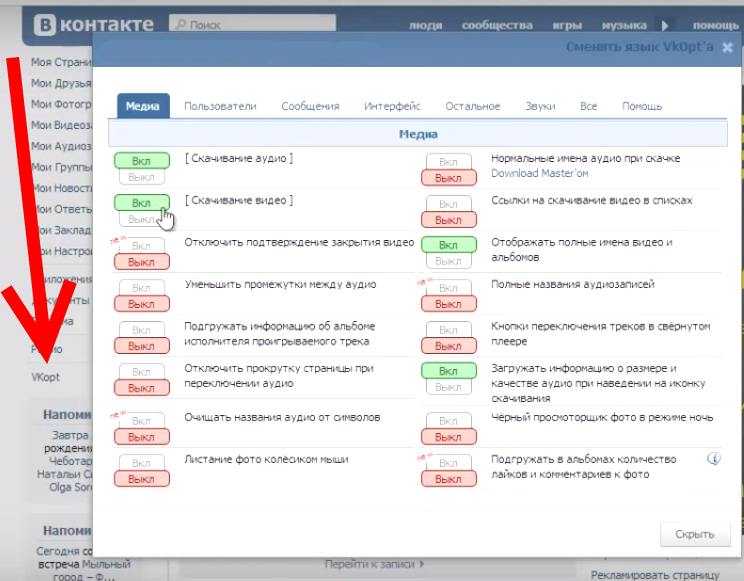Click the info icon near photo likes option

[x=714, y=459]
